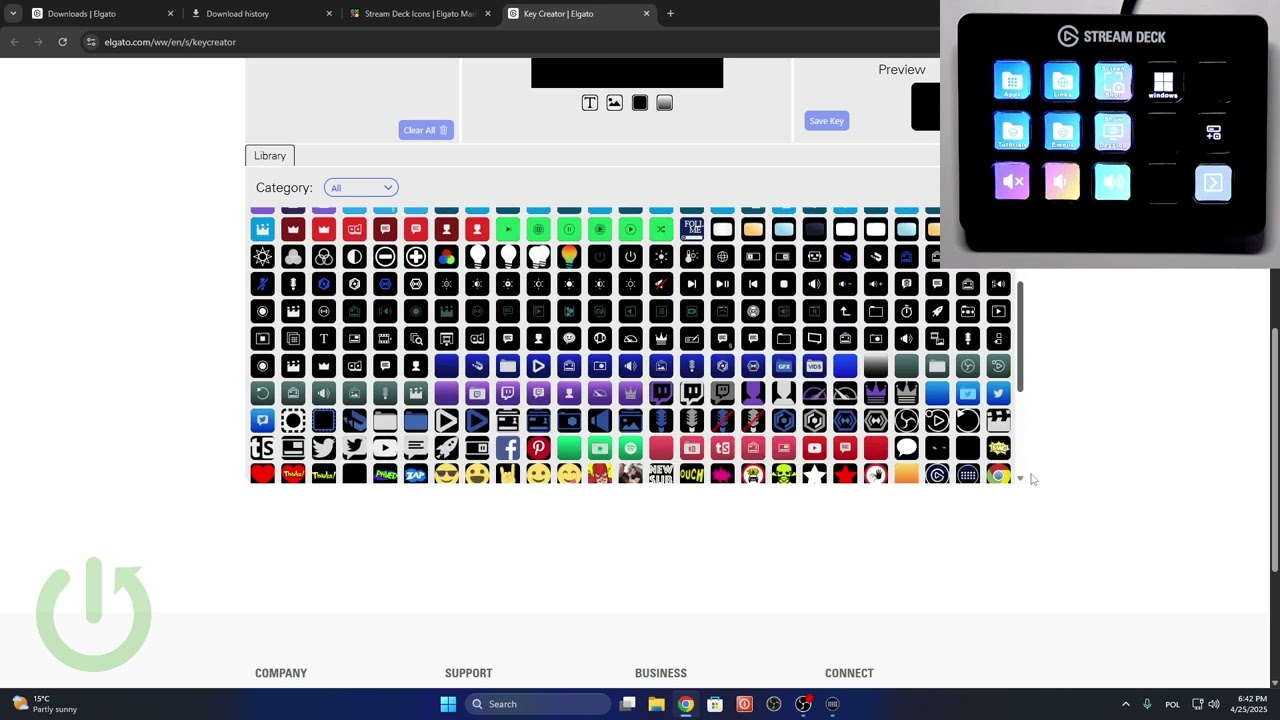The height and width of the screenshot is (720, 1280).
Task: Select the black-to-white gradient tile
Action: pos(875,366)
